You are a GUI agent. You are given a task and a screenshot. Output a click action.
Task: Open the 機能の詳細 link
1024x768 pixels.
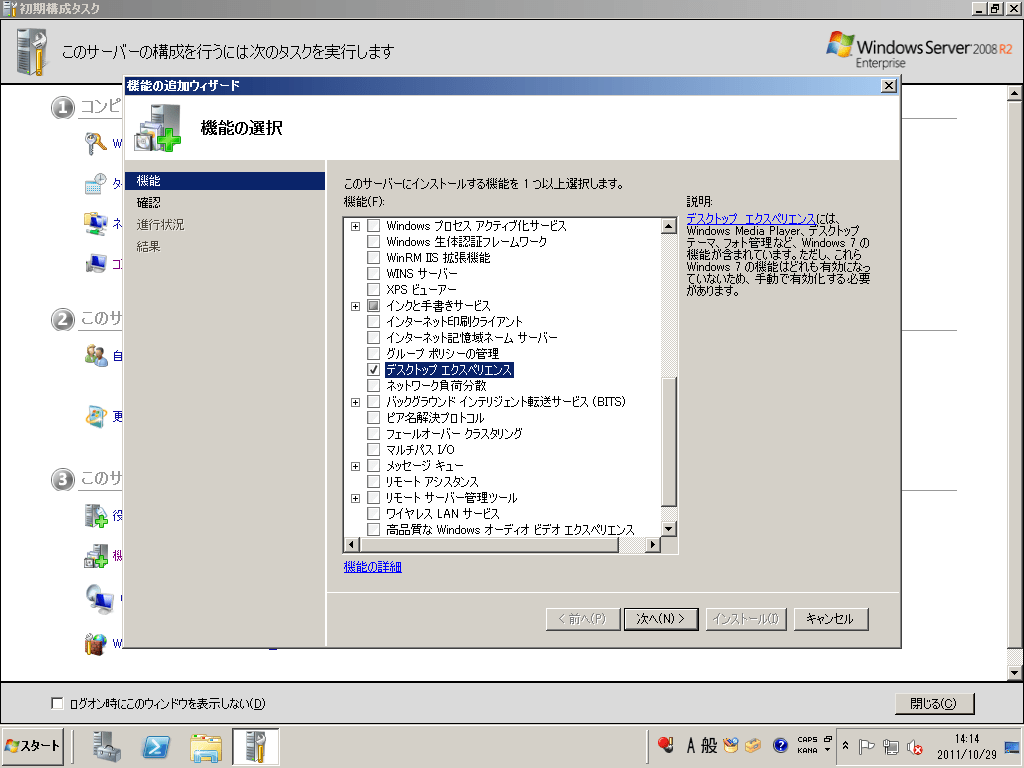click(x=372, y=567)
